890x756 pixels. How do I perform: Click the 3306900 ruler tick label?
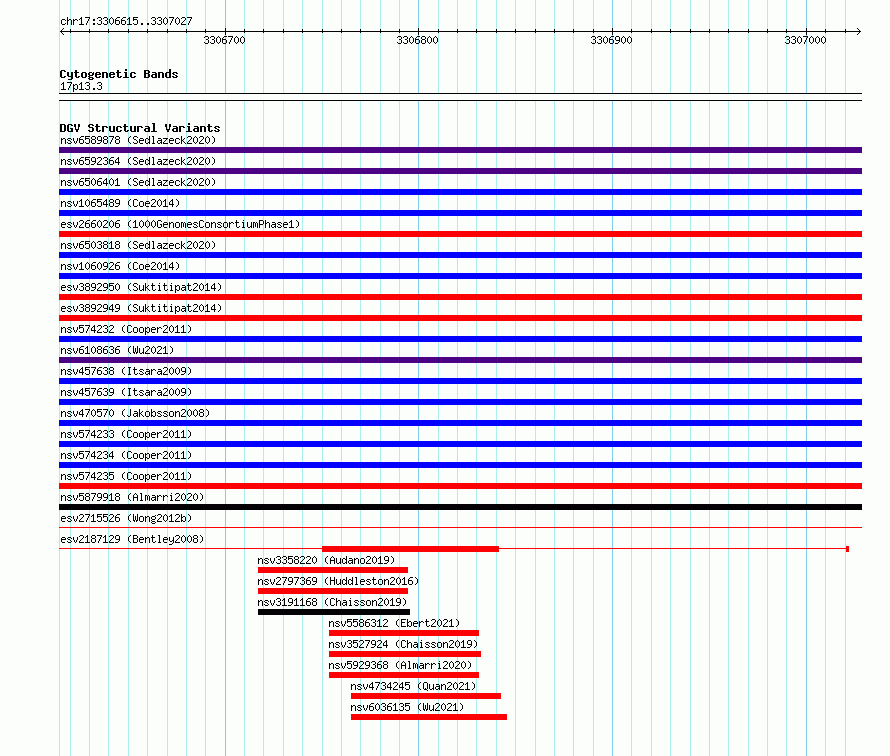click(x=611, y=40)
